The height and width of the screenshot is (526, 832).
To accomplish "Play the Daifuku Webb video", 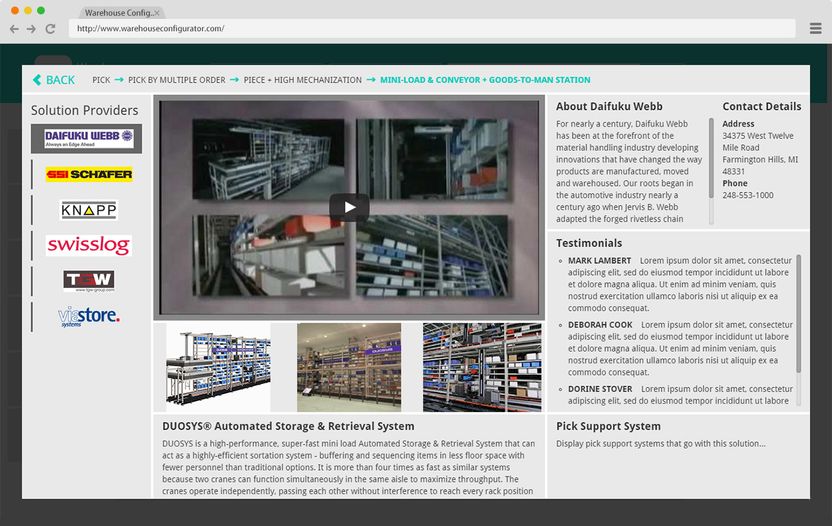I will pyautogui.click(x=349, y=207).
